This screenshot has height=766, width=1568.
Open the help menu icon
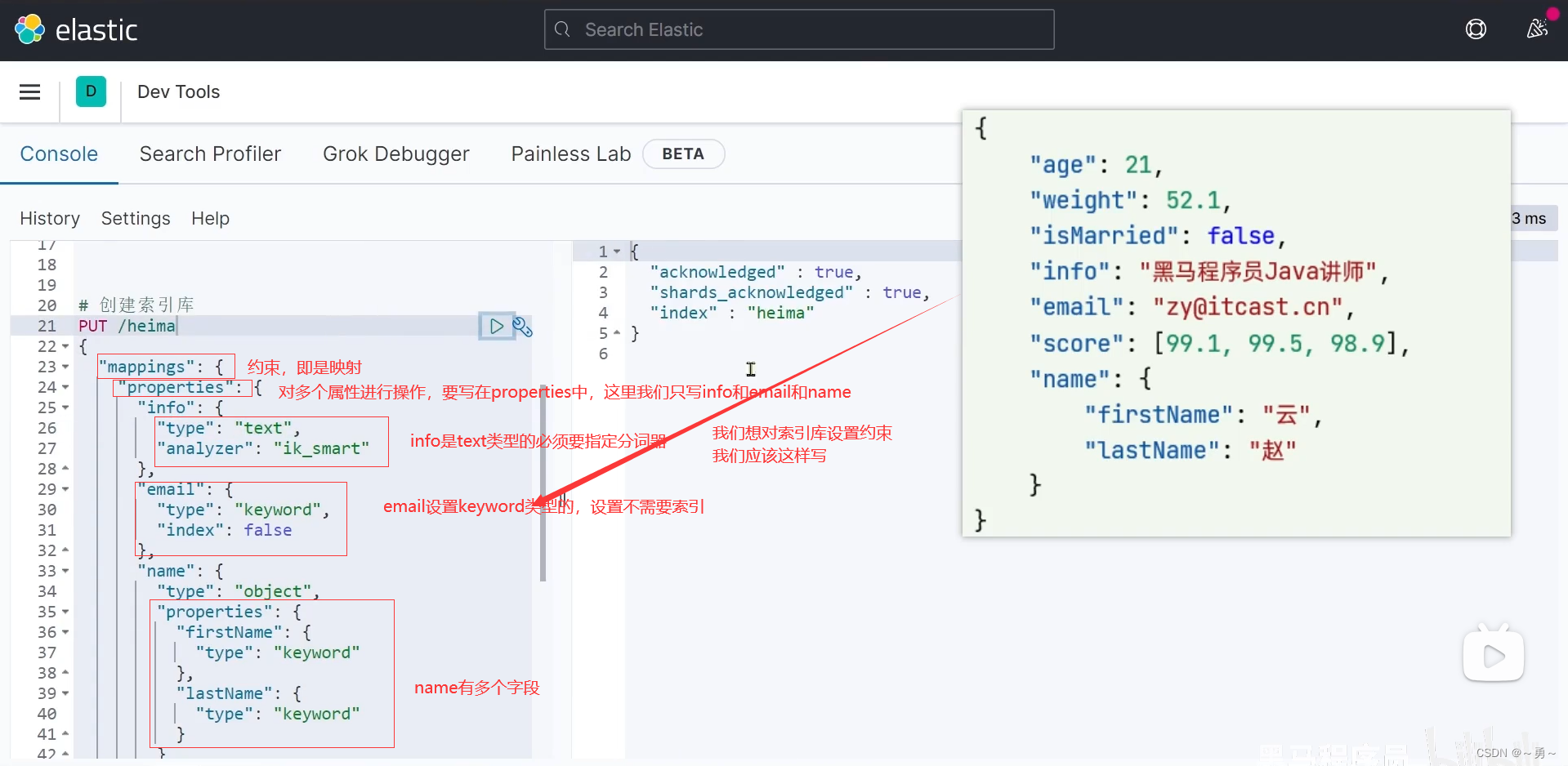click(1476, 29)
